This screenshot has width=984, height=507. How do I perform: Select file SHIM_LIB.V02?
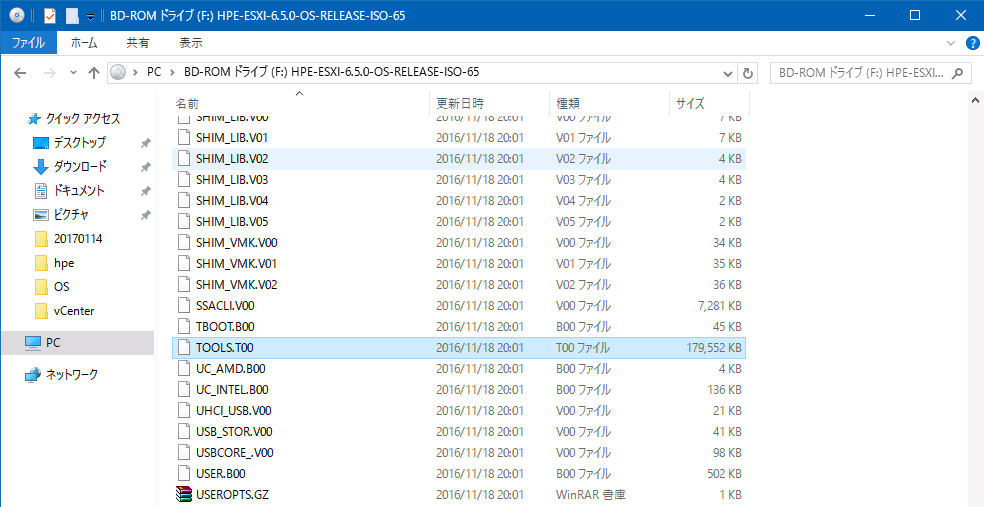(459, 159)
